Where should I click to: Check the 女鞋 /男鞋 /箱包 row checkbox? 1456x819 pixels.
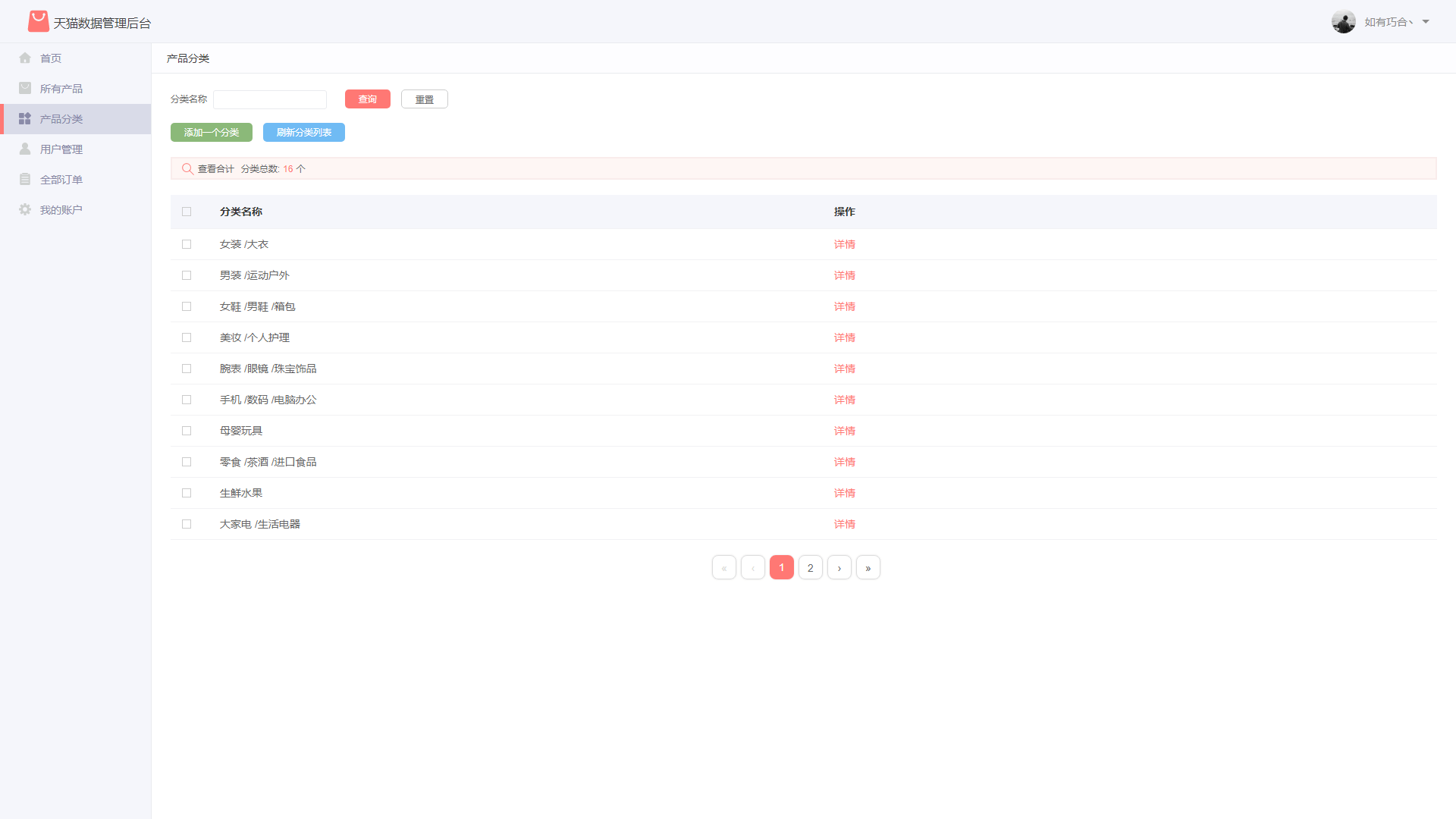click(x=187, y=306)
